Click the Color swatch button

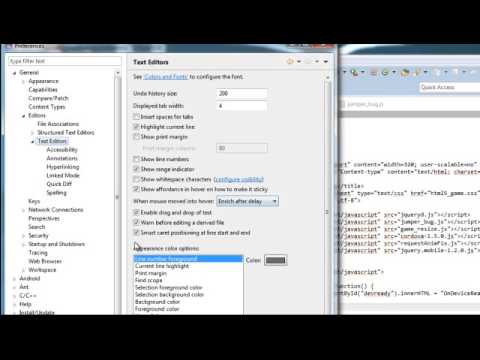pyautogui.click(x=276, y=260)
